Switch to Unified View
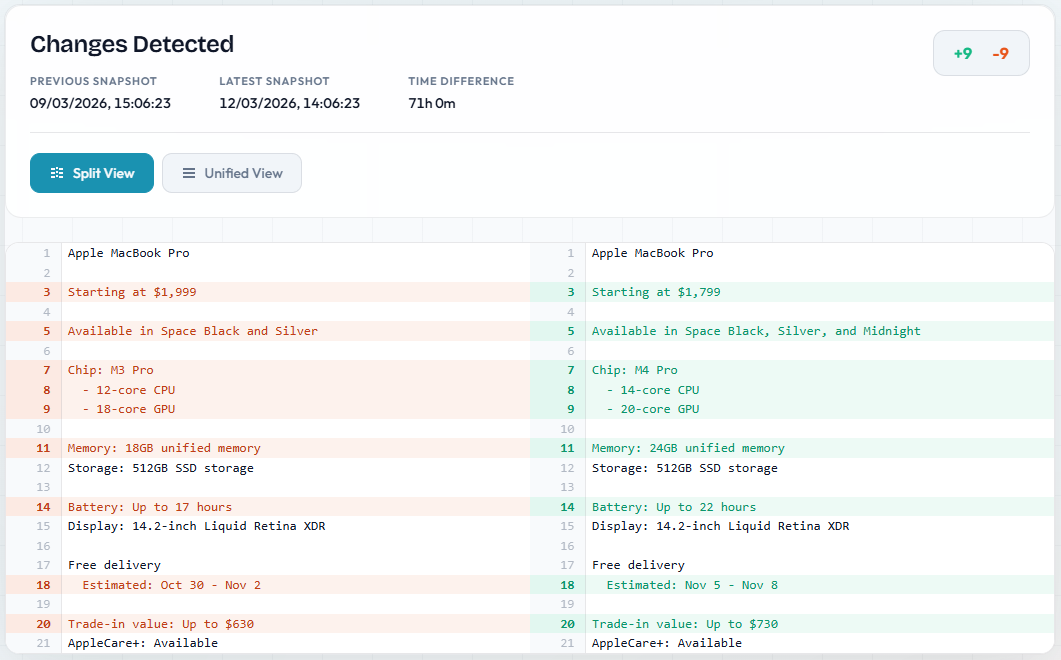The image size is (1061, 660). (232, 173)
